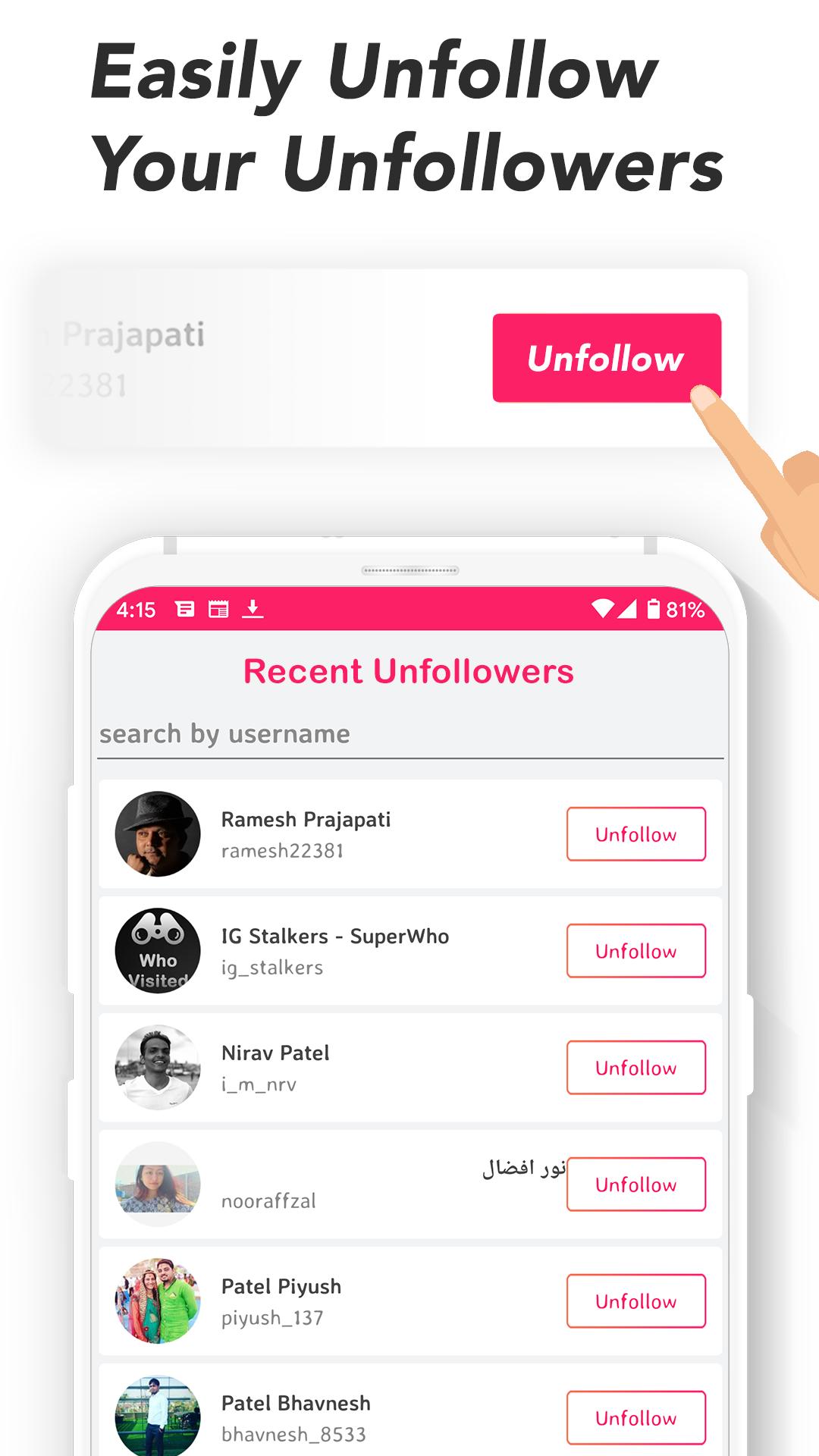Click the search by username field

click(x=411, y=735)
